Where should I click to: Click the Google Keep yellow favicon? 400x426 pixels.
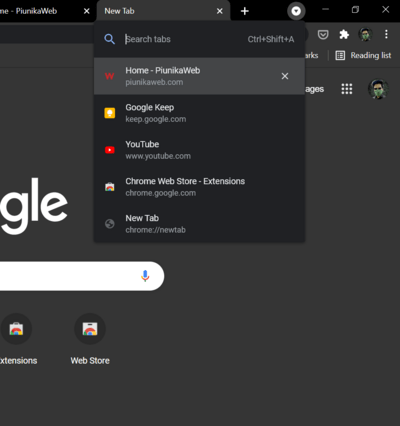[110, 113]
